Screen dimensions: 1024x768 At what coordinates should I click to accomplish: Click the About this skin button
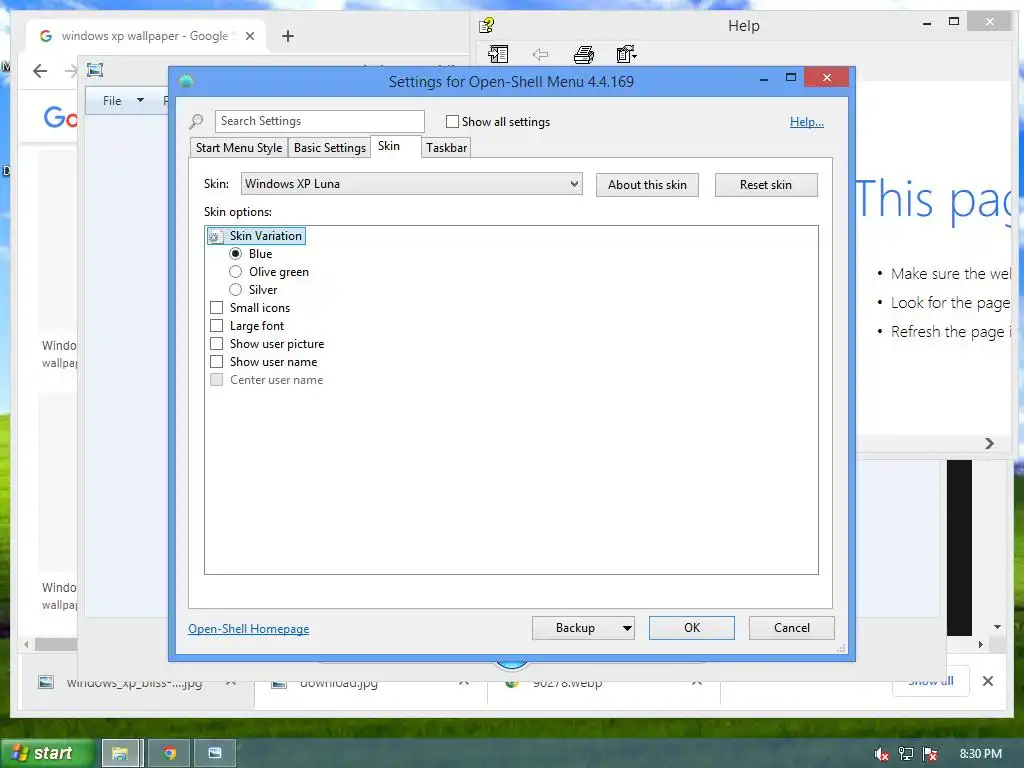[647, 185]
